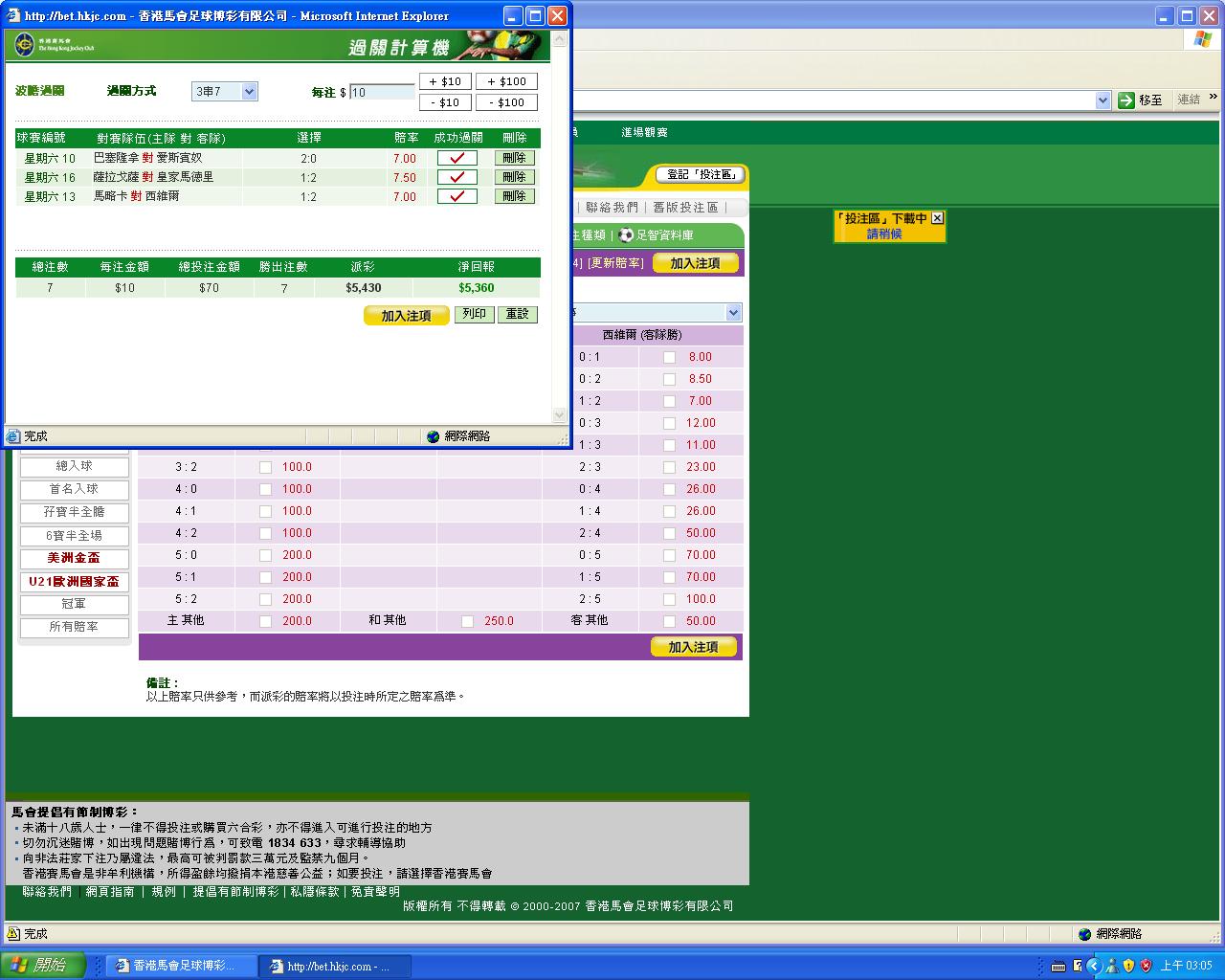Select the 6寶半全場 menu item
1225x980 pixels.
[75, 535]
